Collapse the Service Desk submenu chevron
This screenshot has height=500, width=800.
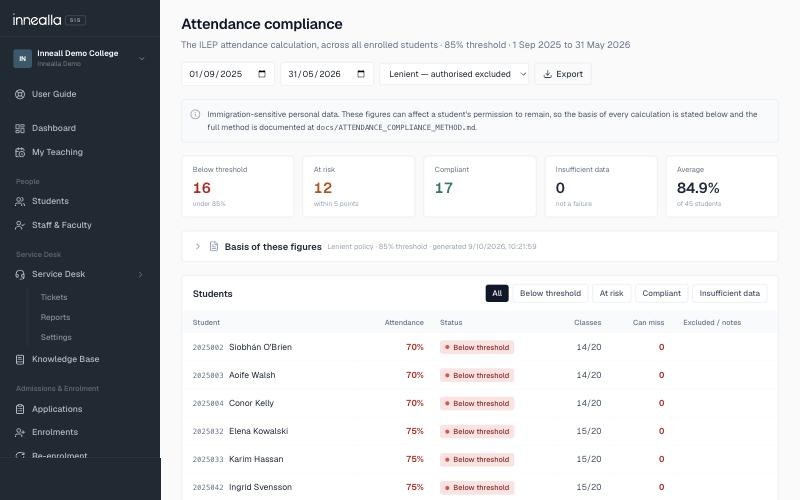140,274
